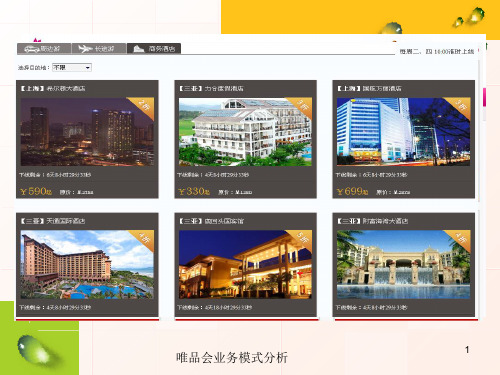Open the white balcony resort photo
The width and height of the screenshot is (500, 375).
245,132
